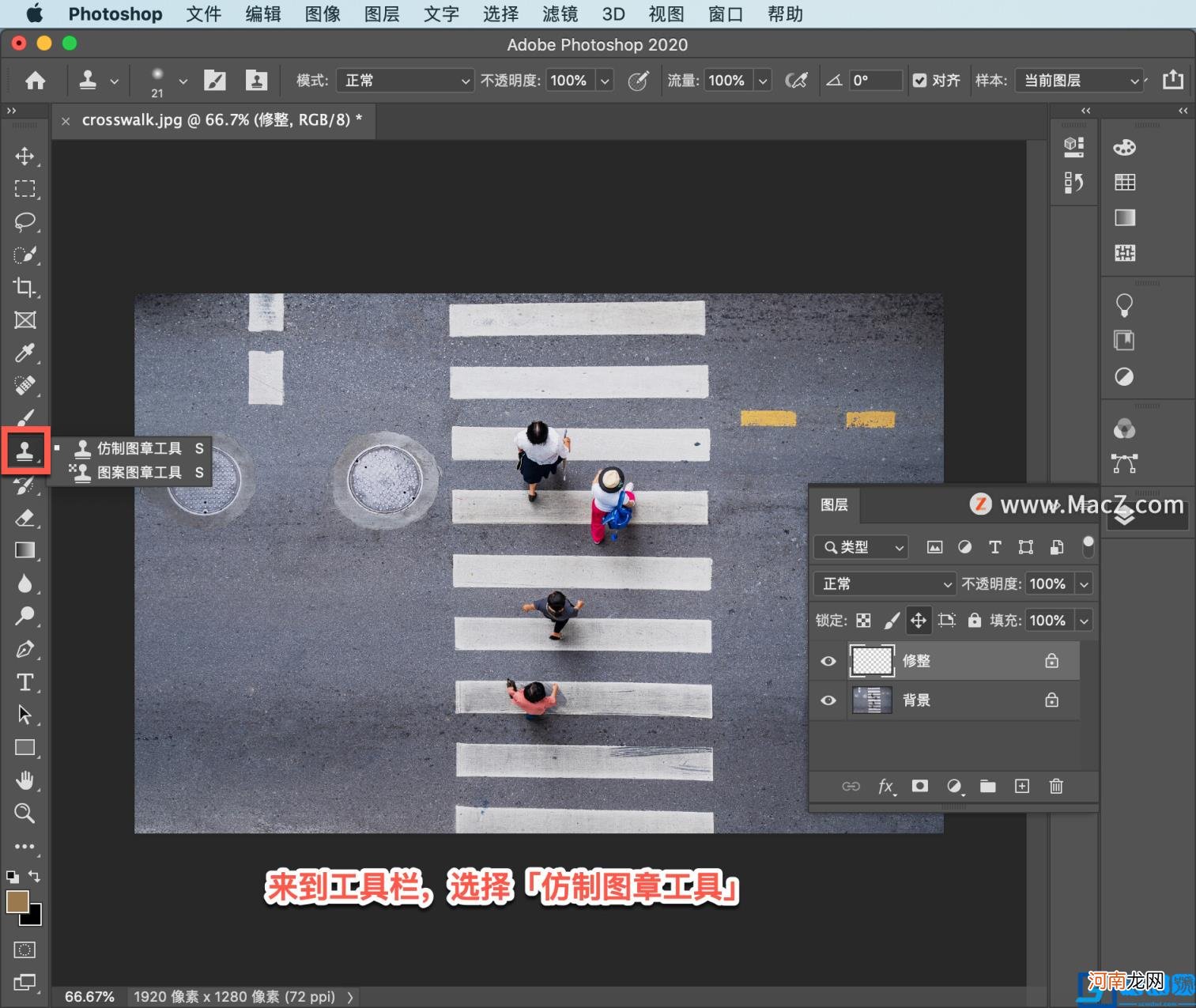
Task: Select the Gradient tool
Action: point(25,550)
